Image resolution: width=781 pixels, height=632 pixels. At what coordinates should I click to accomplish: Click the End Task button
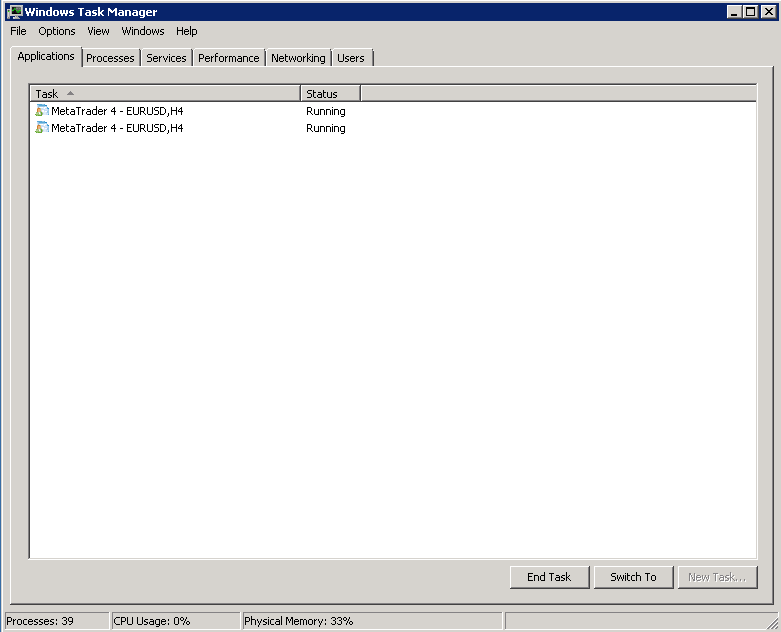pyautogui.click(x=549, y=577)
